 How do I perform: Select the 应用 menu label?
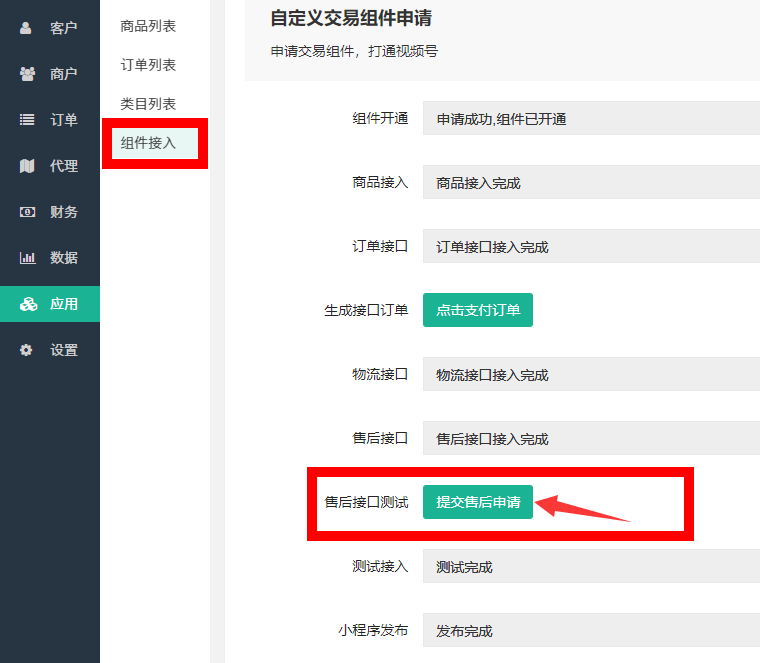tap(63, 304)
